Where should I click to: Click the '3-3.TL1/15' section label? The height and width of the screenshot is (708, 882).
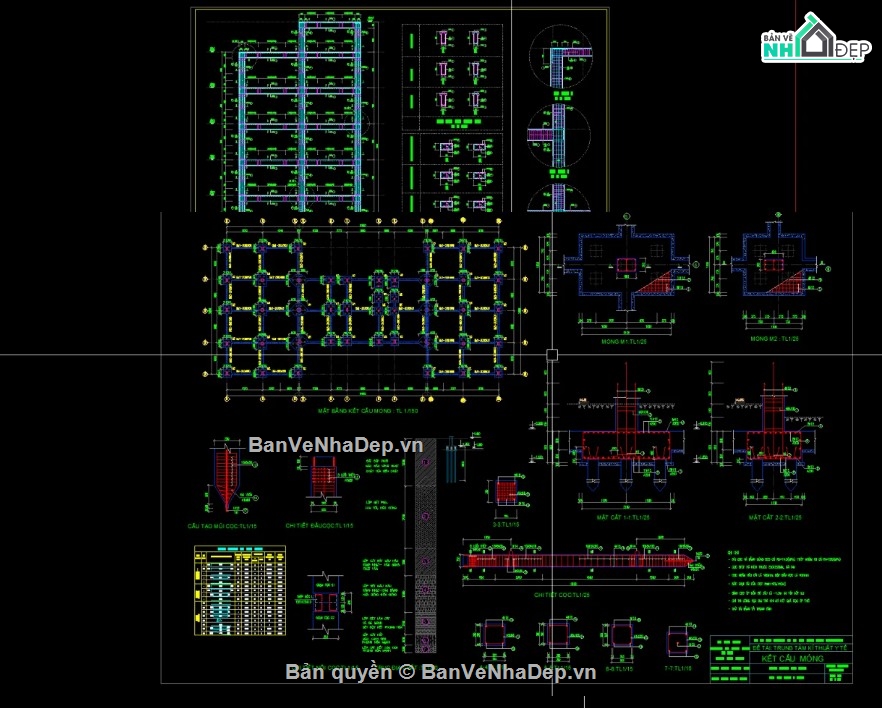tap(506, 525)
